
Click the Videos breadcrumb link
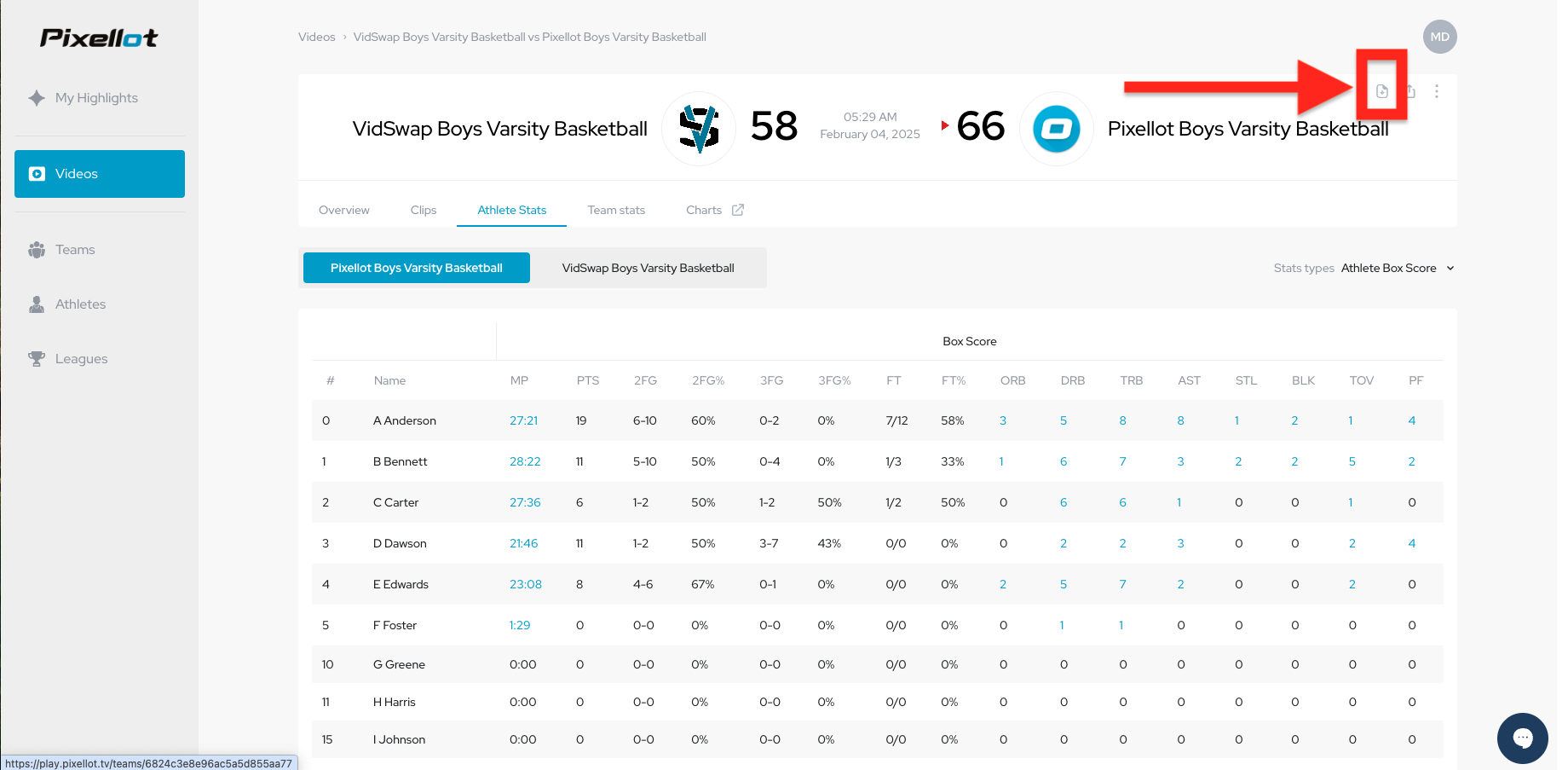[x=317, y=37]
